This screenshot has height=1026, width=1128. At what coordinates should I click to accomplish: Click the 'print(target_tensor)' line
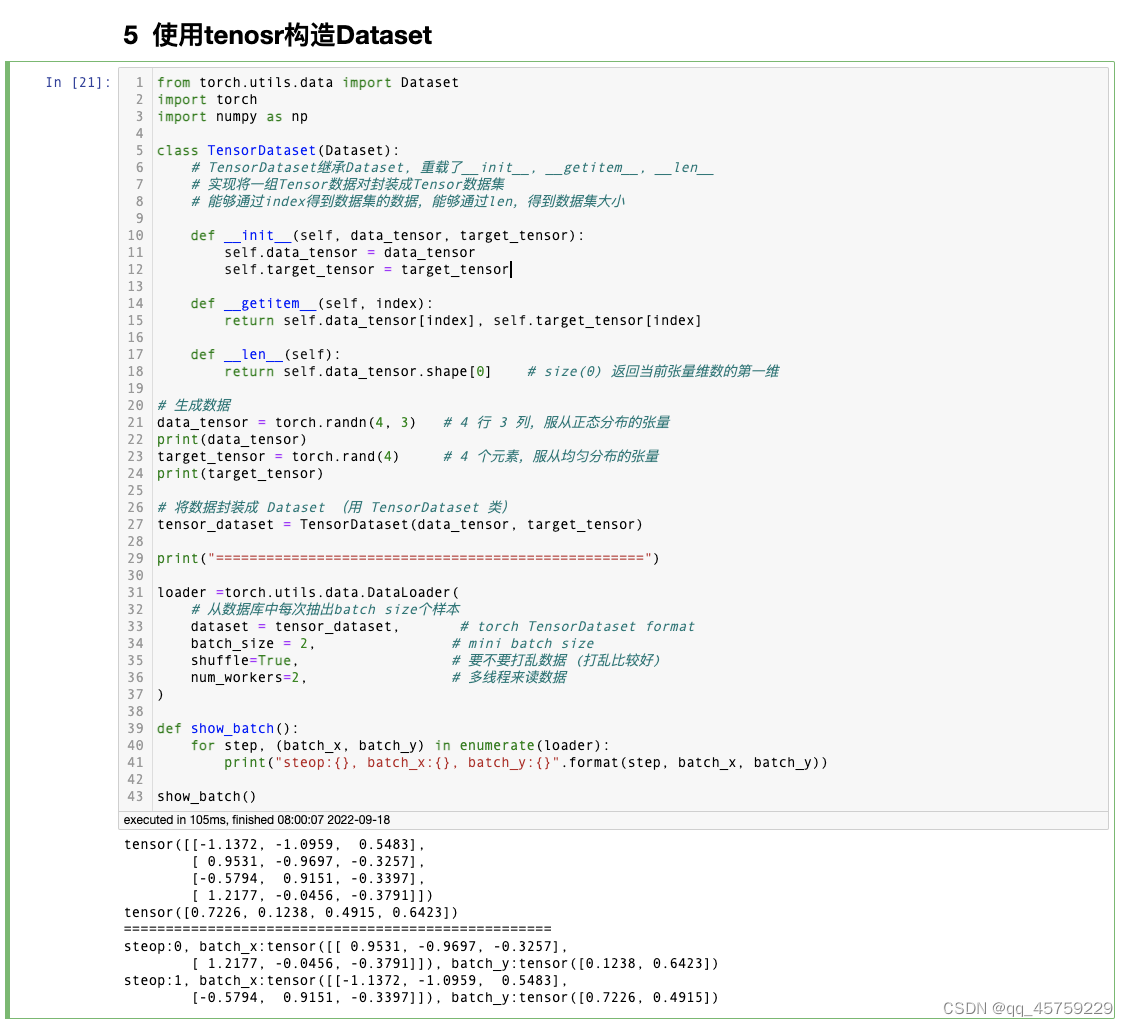click(x=240, y=474)
